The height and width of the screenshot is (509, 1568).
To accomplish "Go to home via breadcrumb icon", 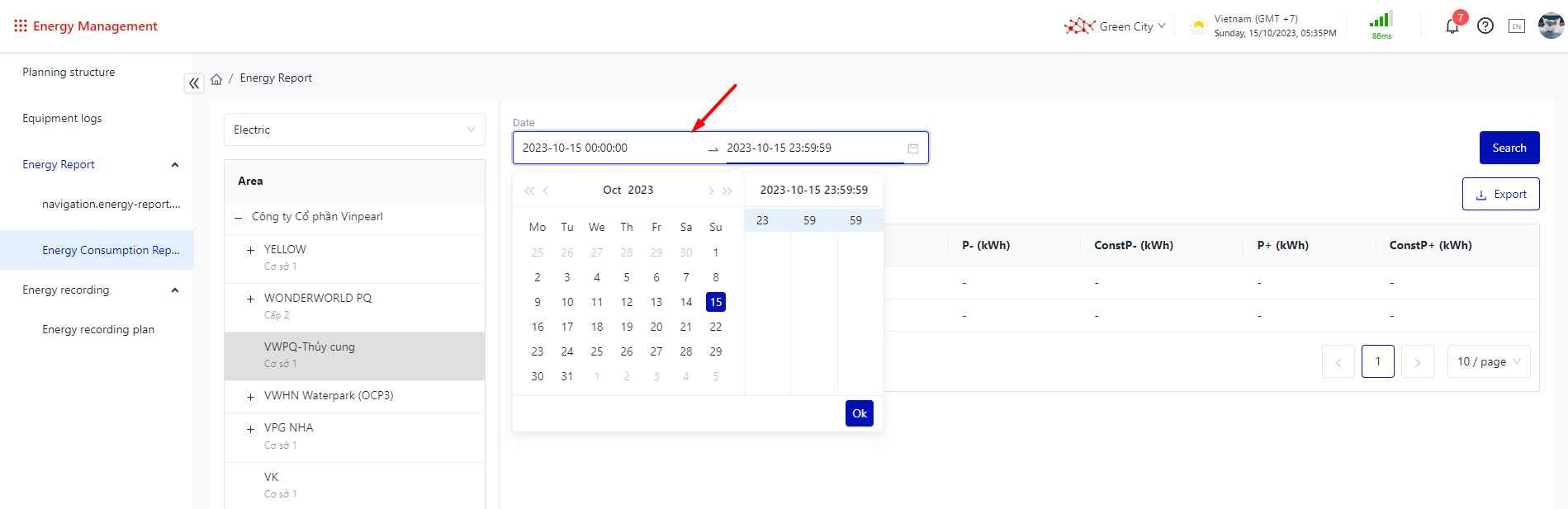I will click(x=216, y=79).
